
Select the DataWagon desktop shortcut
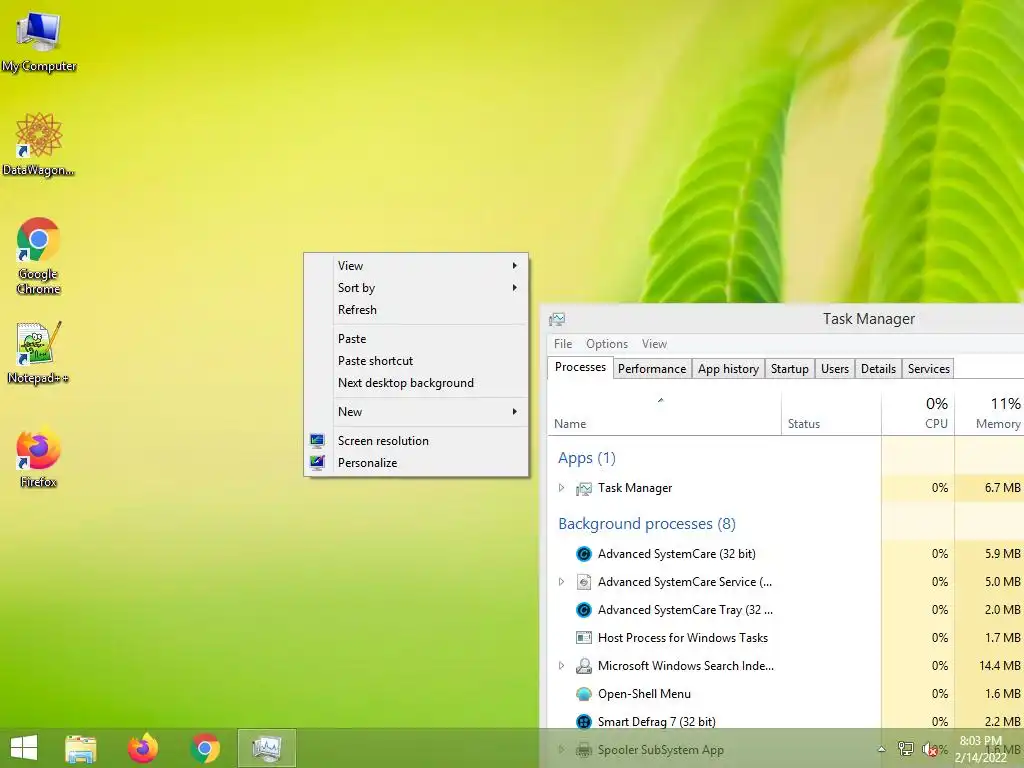click(x=39, y=144)
